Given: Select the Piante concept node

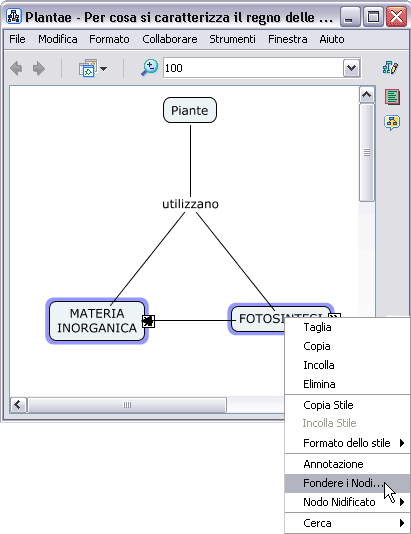Looking at the screenshot, I should click(x=190, y=110).
